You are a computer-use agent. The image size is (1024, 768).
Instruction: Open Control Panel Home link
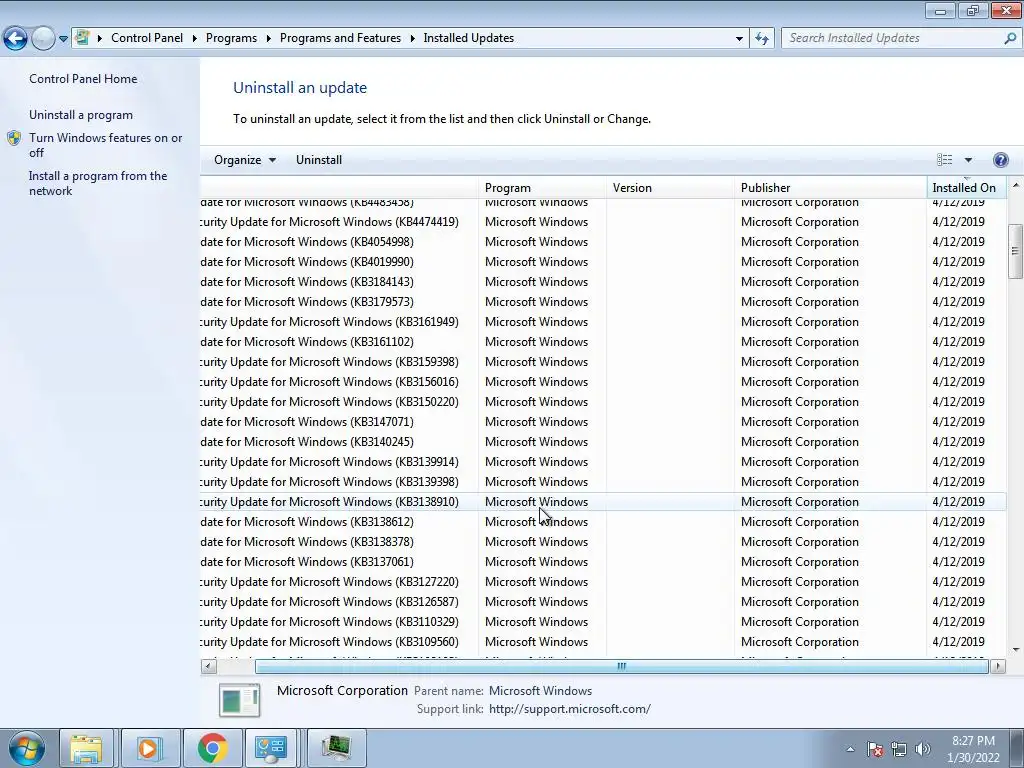[83, 79]
